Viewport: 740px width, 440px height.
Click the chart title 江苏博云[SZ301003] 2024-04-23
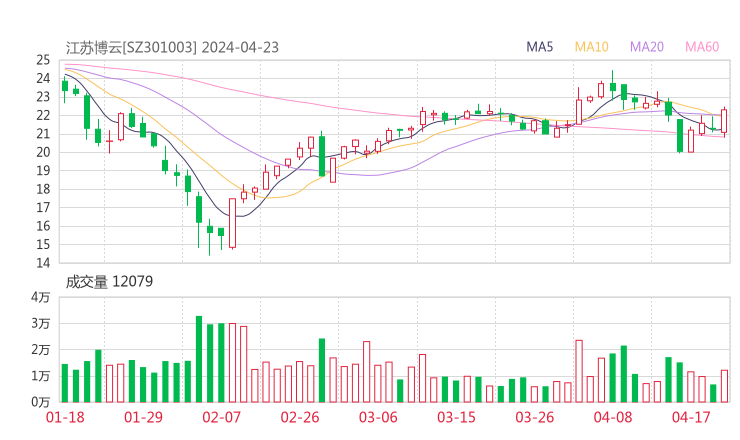pyautogui.click(x=172, y=48)
